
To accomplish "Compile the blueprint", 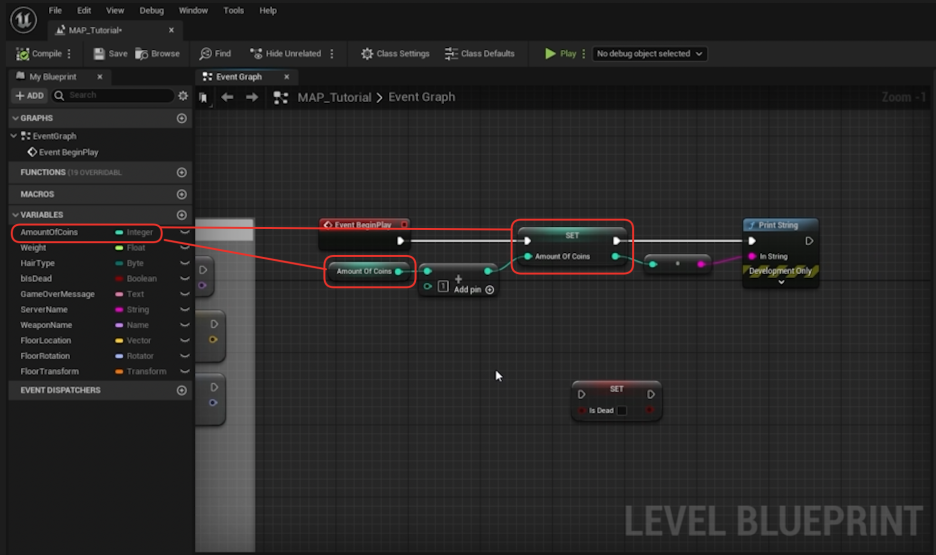I will [x=39, y=54].
